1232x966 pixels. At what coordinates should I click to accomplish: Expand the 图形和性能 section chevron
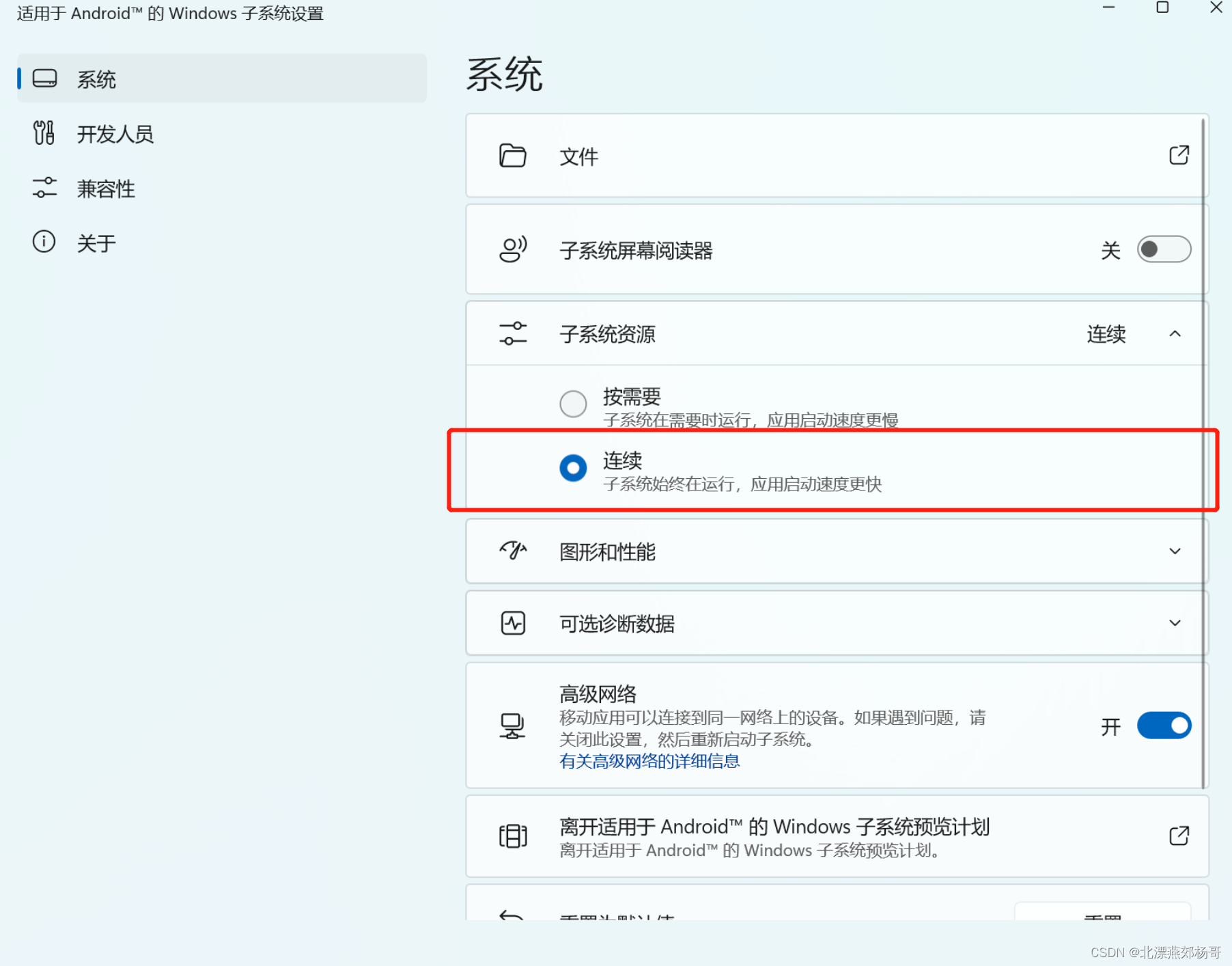1175,551
